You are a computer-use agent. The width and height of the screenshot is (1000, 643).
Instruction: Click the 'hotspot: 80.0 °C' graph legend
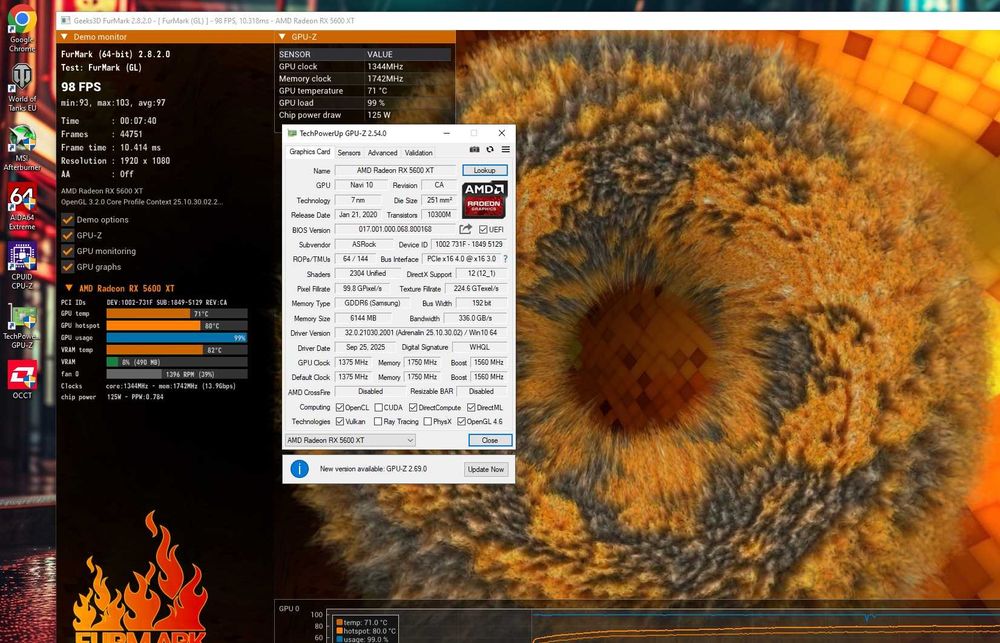(366, 632)
